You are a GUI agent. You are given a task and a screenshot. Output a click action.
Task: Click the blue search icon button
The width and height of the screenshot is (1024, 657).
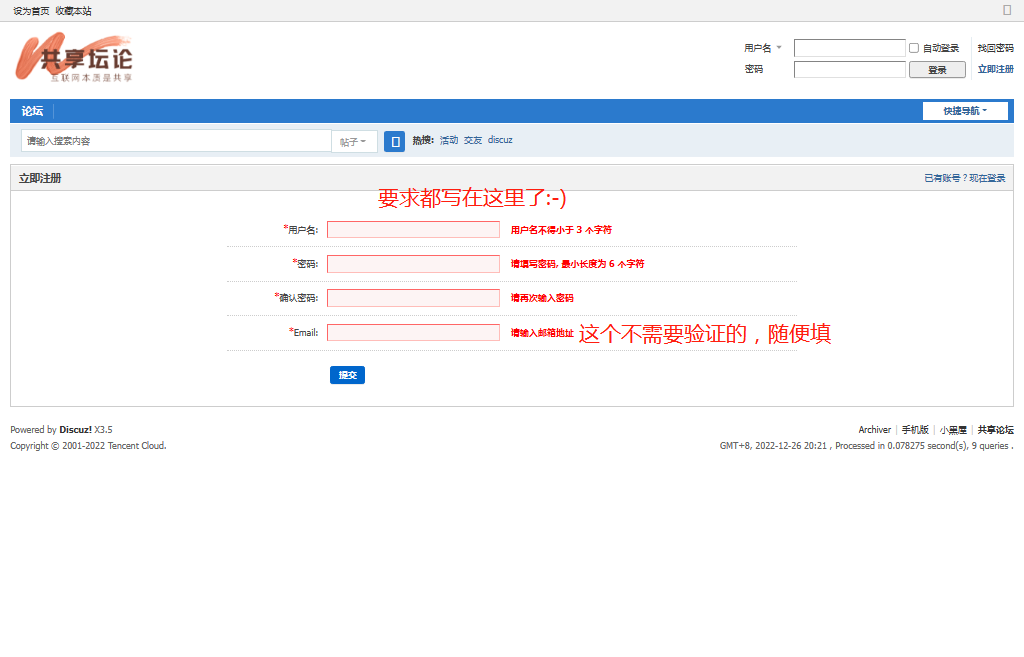click(x=394, y=141)
